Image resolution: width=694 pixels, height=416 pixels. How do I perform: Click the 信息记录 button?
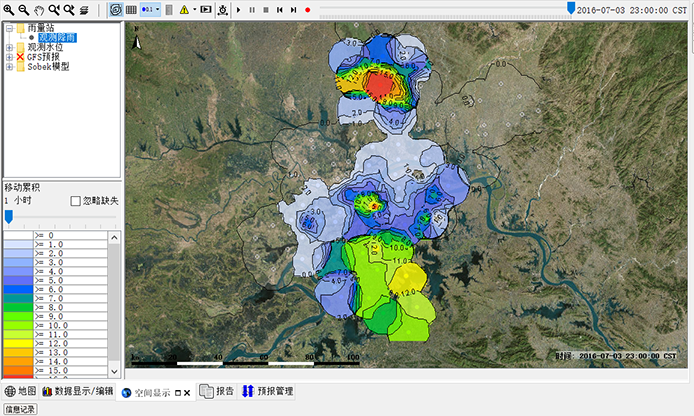(19, 409)
